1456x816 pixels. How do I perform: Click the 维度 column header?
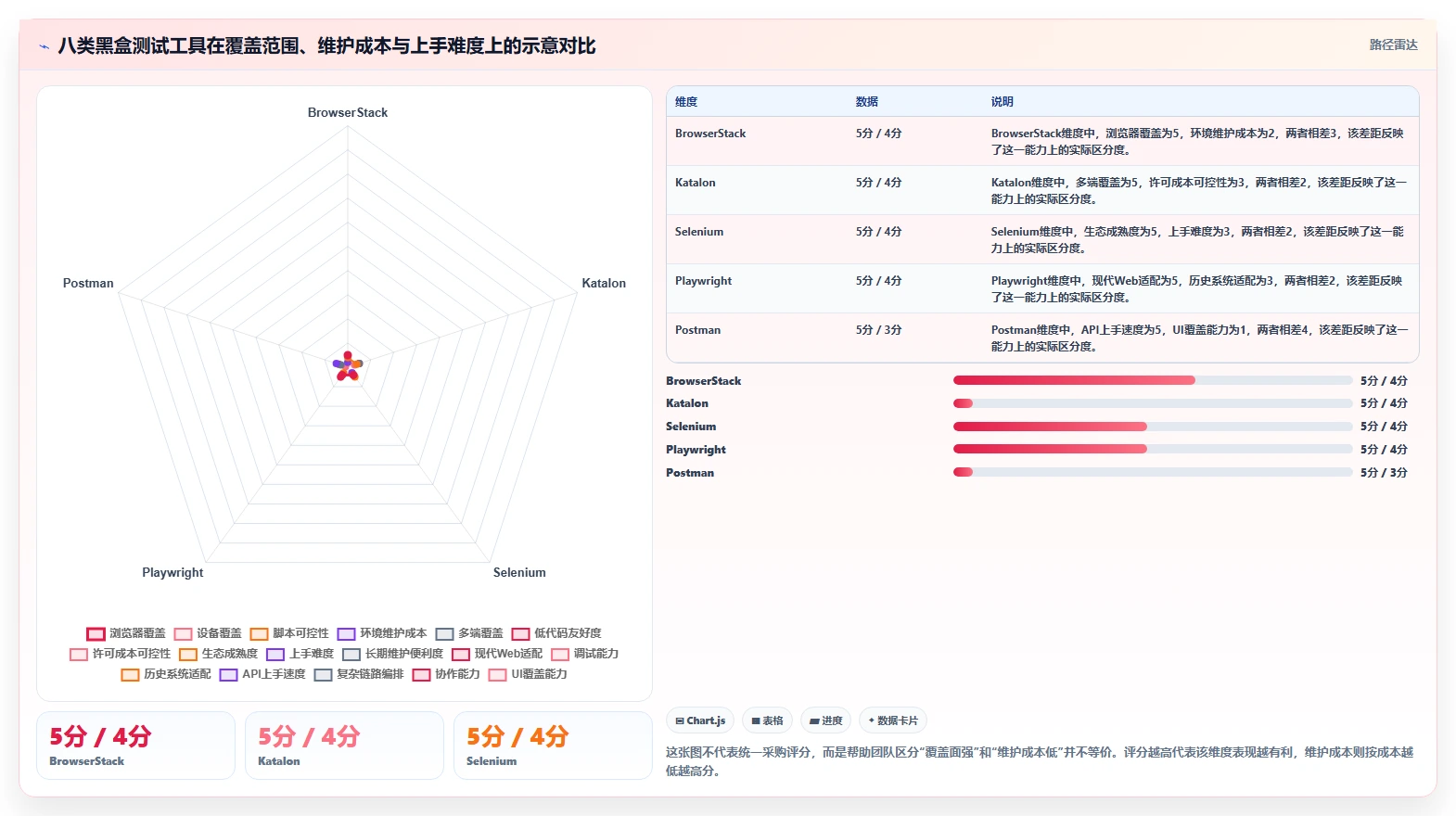(x=686, y=102)
